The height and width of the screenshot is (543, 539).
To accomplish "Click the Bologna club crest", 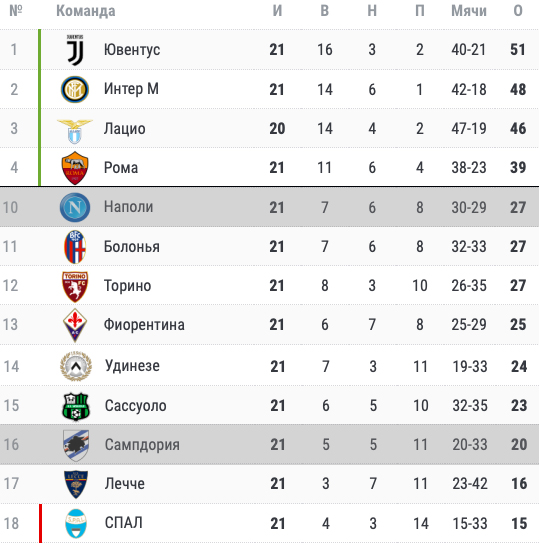I will pyautogui.click(x=75, y=247).
